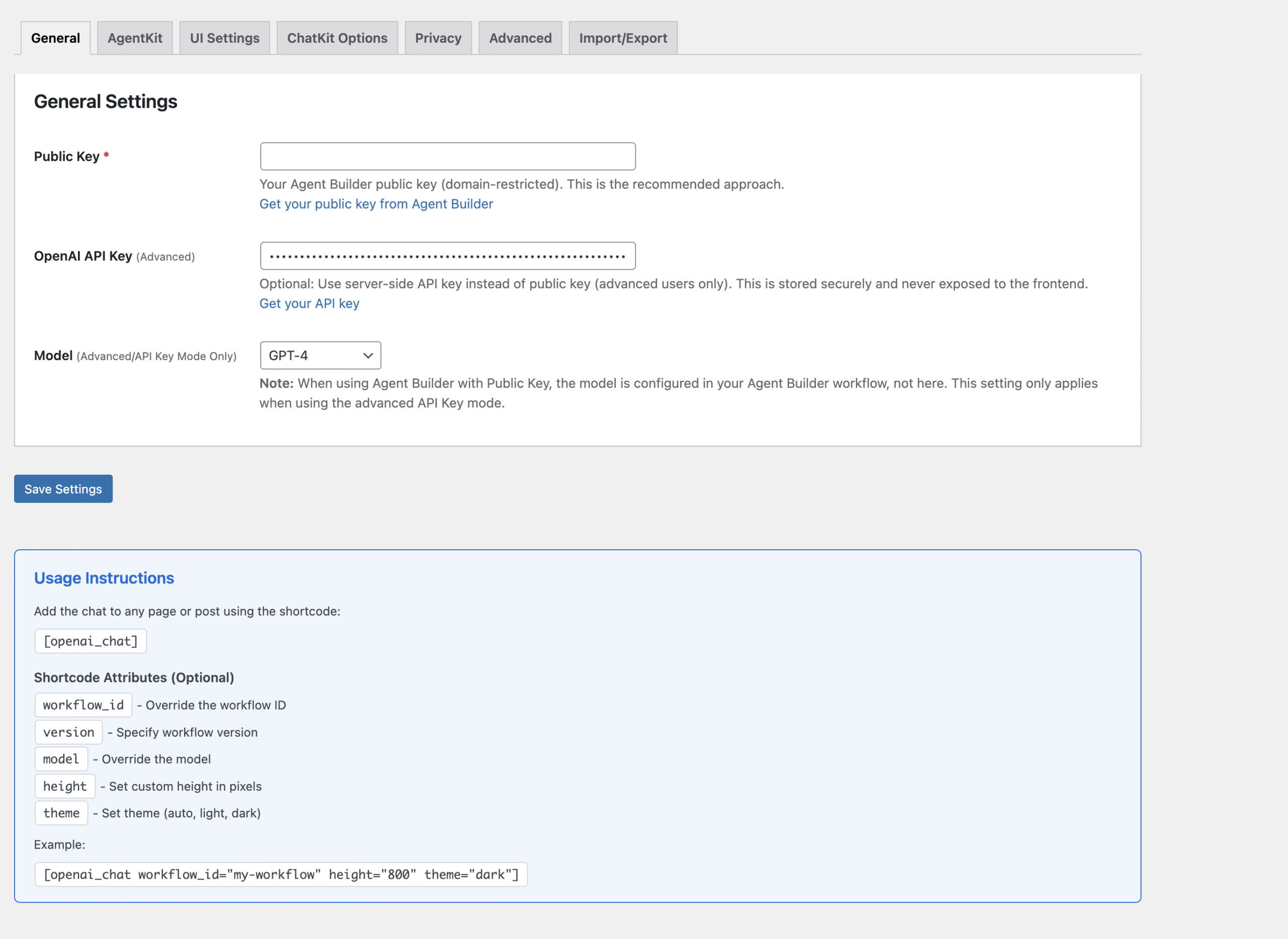Follow the Get your API key link

pos(309,303)
